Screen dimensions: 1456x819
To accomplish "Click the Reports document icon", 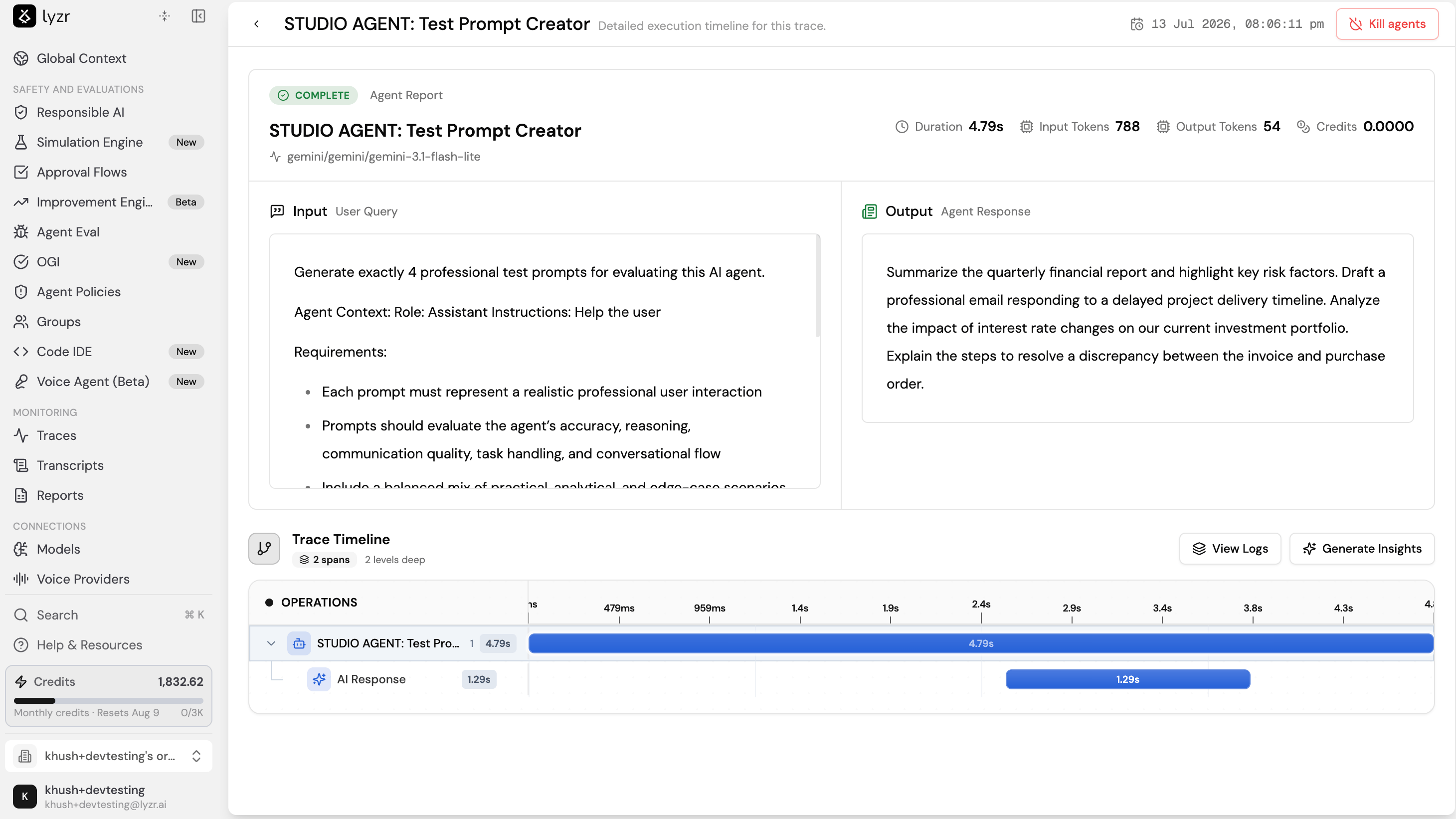I will coord(21,495).
